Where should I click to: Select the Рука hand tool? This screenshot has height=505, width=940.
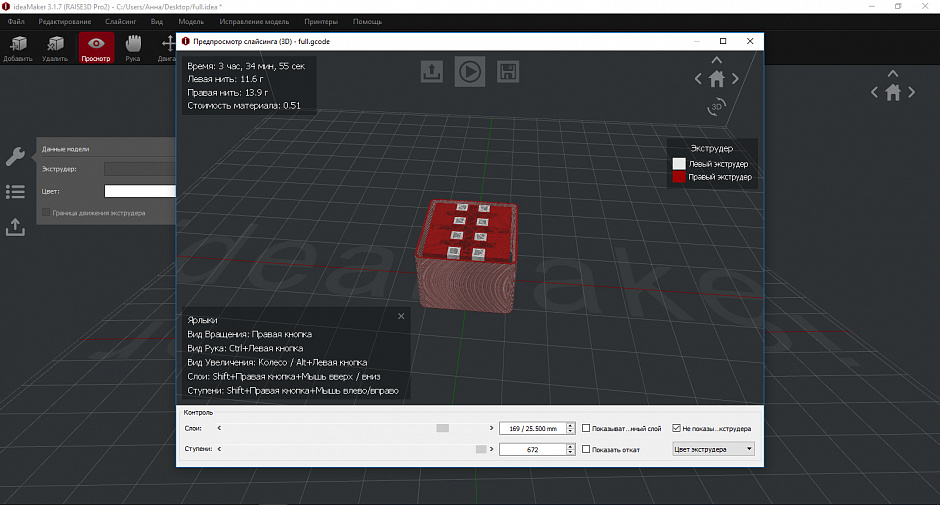133,48
